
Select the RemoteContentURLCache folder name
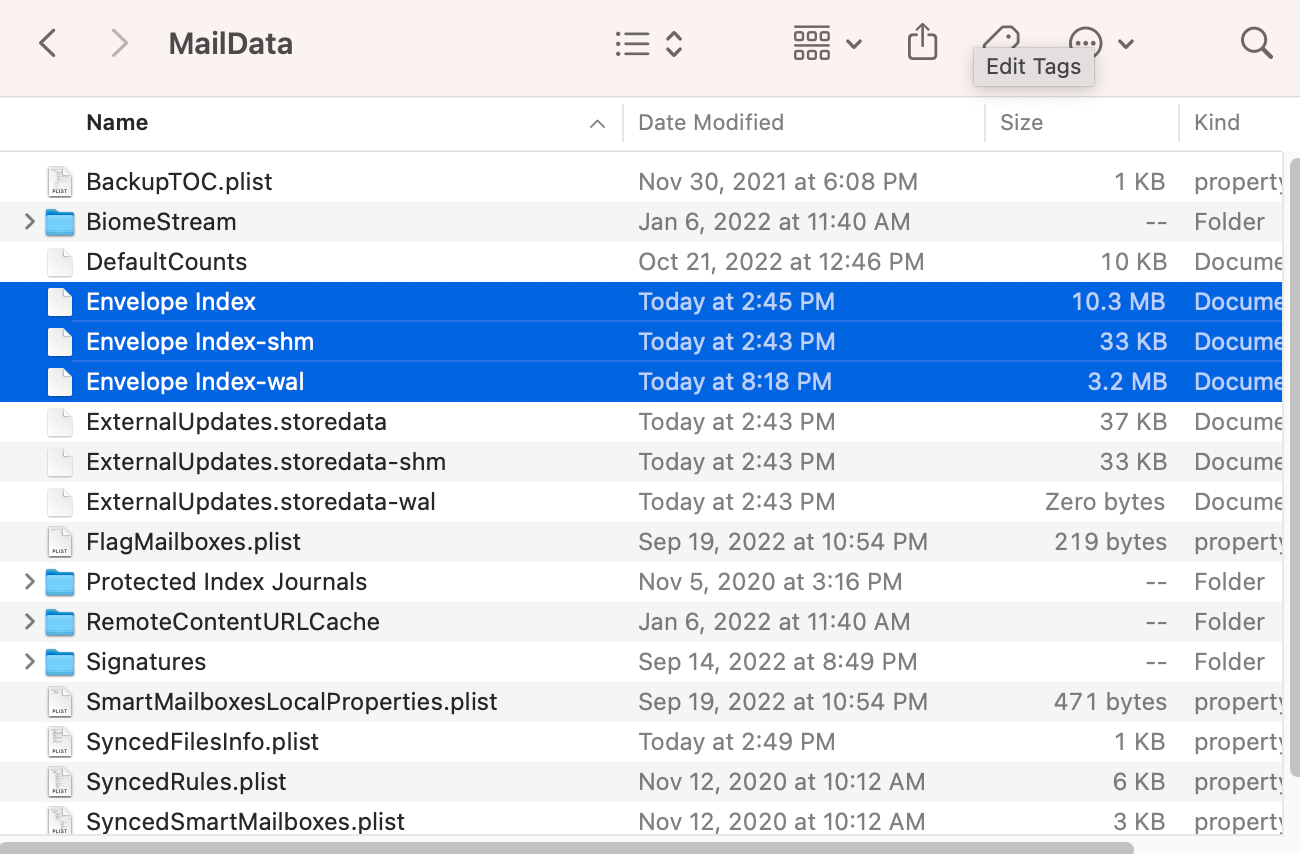click(233, 622)
